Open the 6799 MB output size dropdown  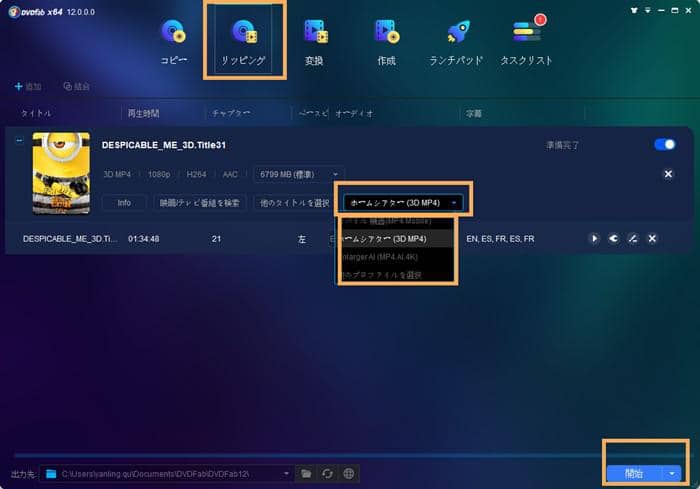click(299, 174)
